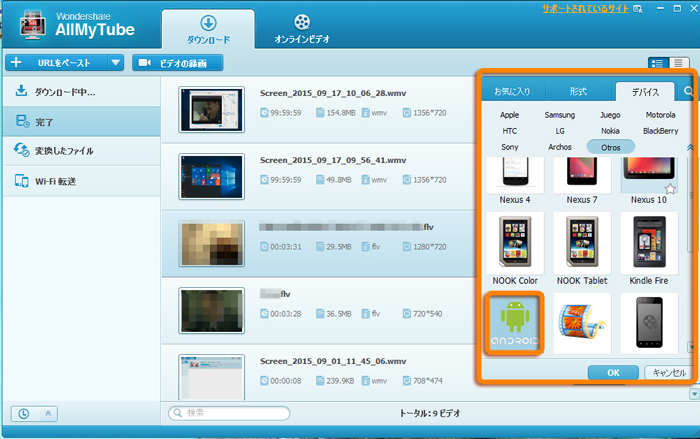Image resolution: width=700 pixels, height=439 pixels.
Task: Select the Nokia device category
Action: click(x=610, y=131)
